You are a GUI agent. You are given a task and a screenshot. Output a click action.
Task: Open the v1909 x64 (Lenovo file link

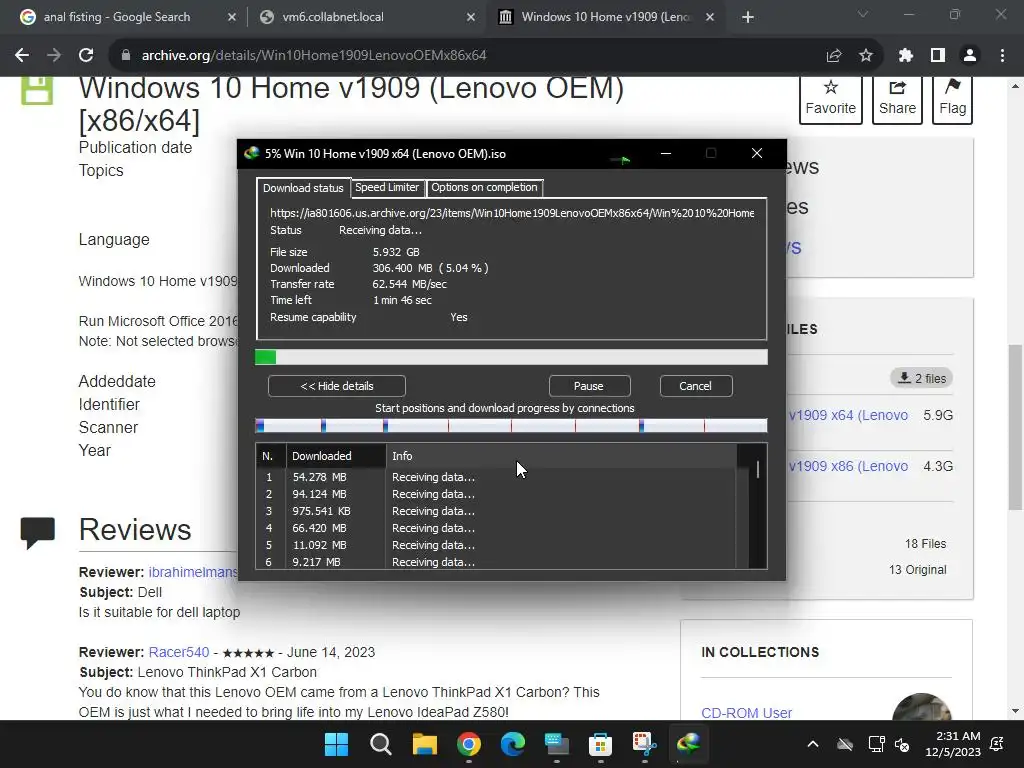click(848, 415)
